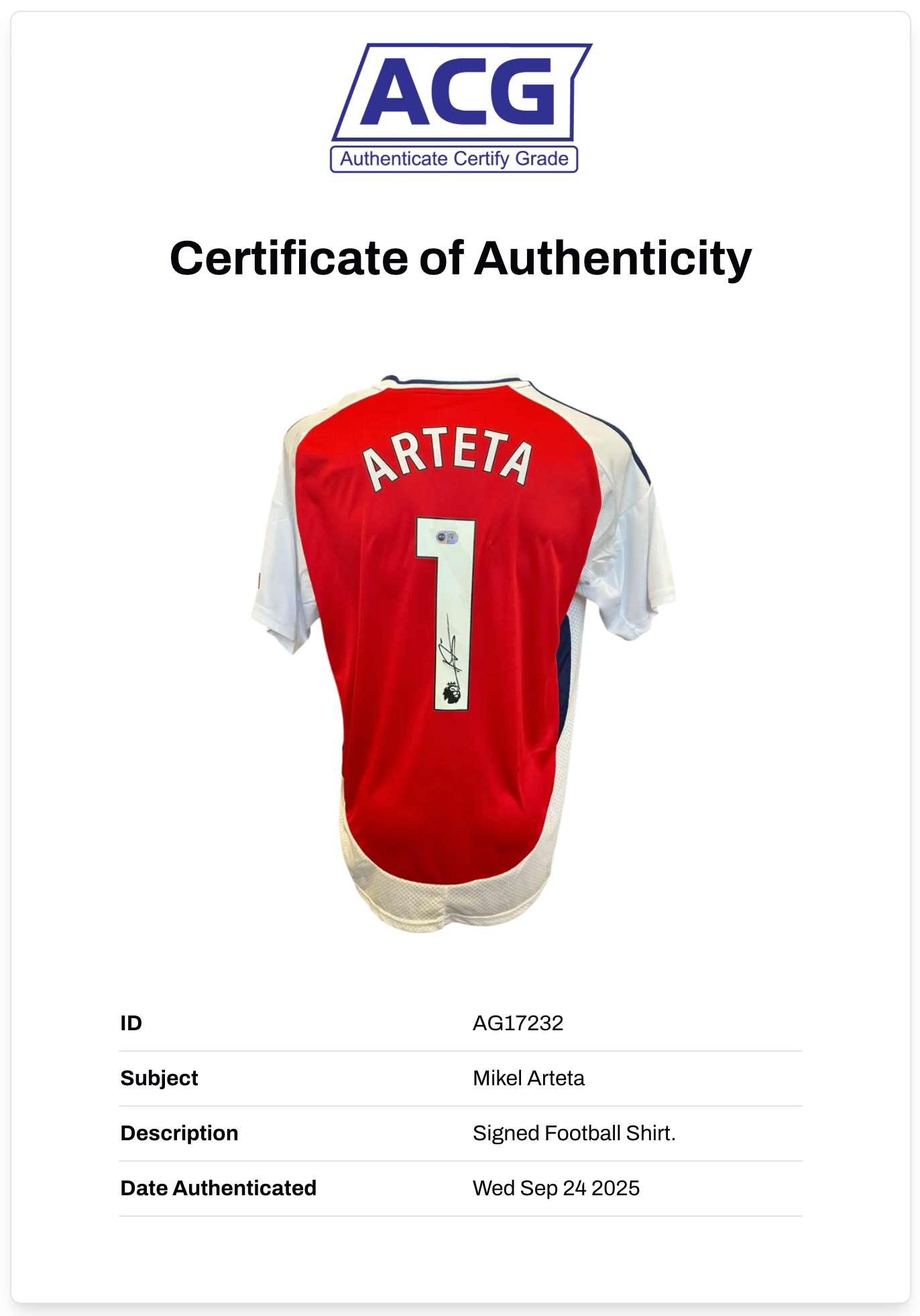Click the Date Authenticated label
Viewport: 920px width, 1316px height.
pyautogui.click(x=219, y=1188)
